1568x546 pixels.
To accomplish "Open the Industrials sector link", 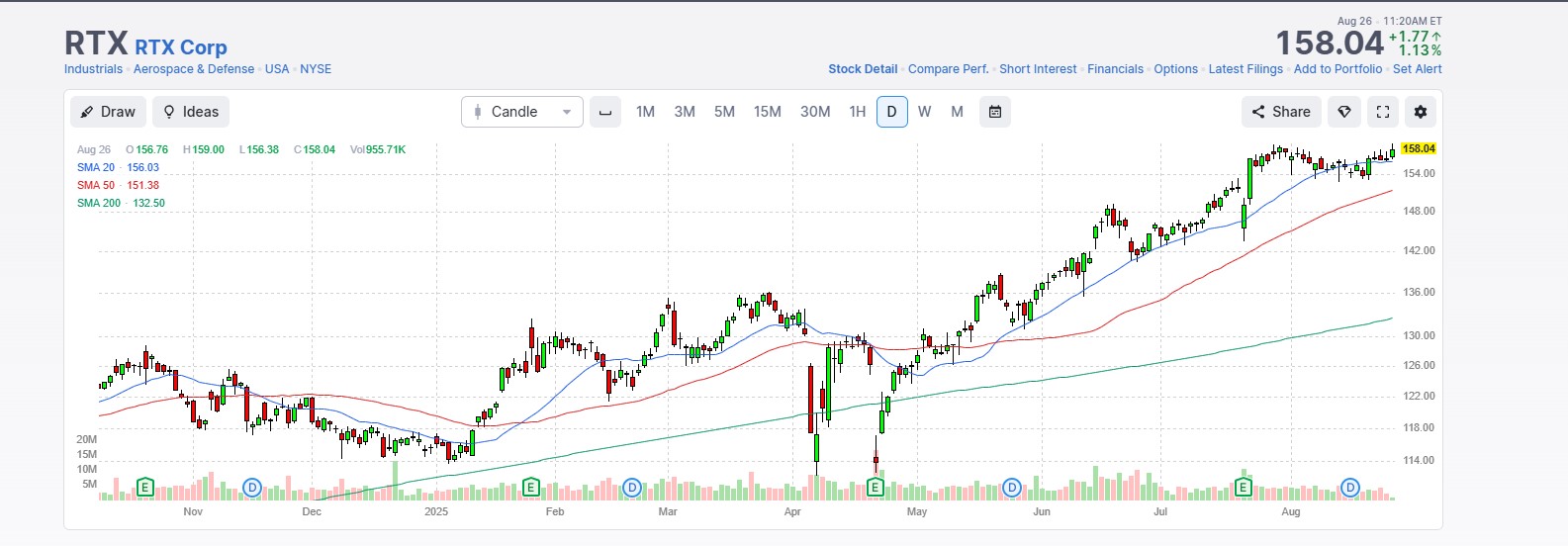I will click(x=93, y=69).
